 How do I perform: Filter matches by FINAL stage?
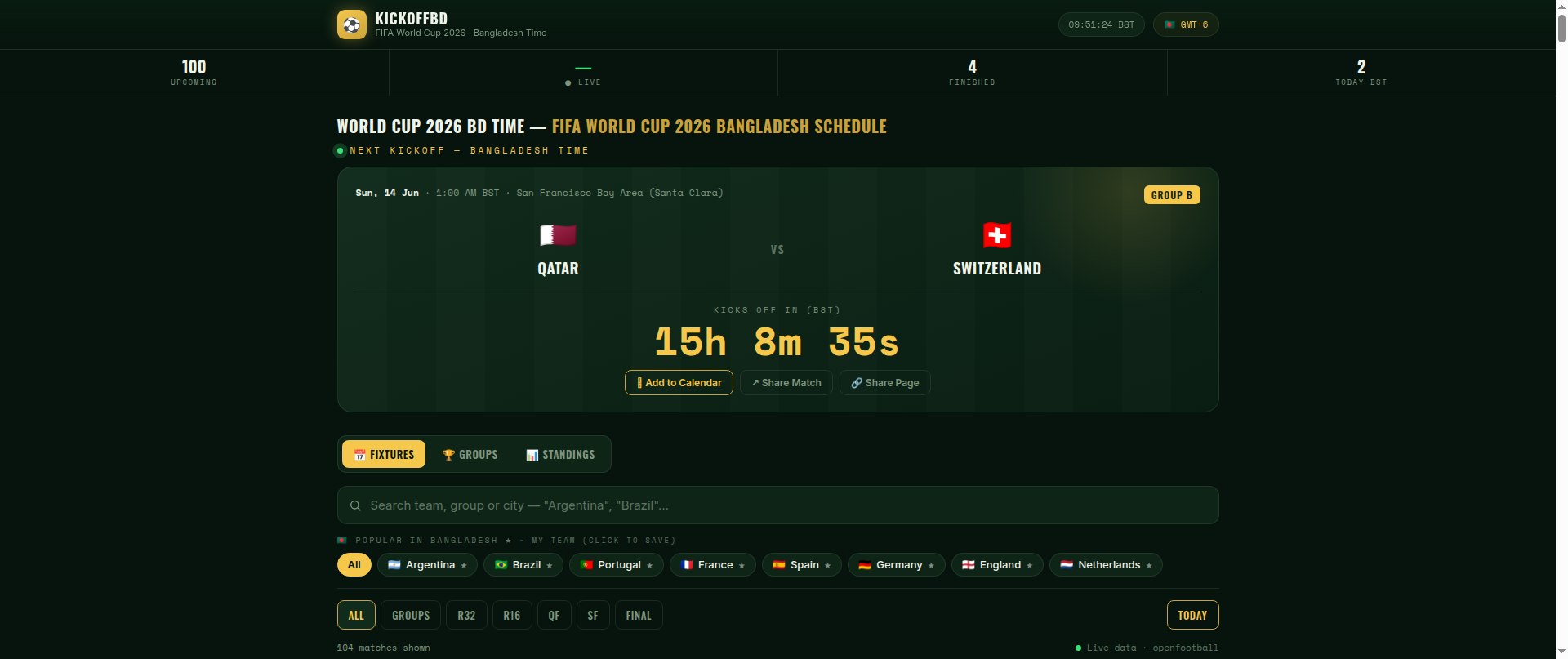point(639,615)
